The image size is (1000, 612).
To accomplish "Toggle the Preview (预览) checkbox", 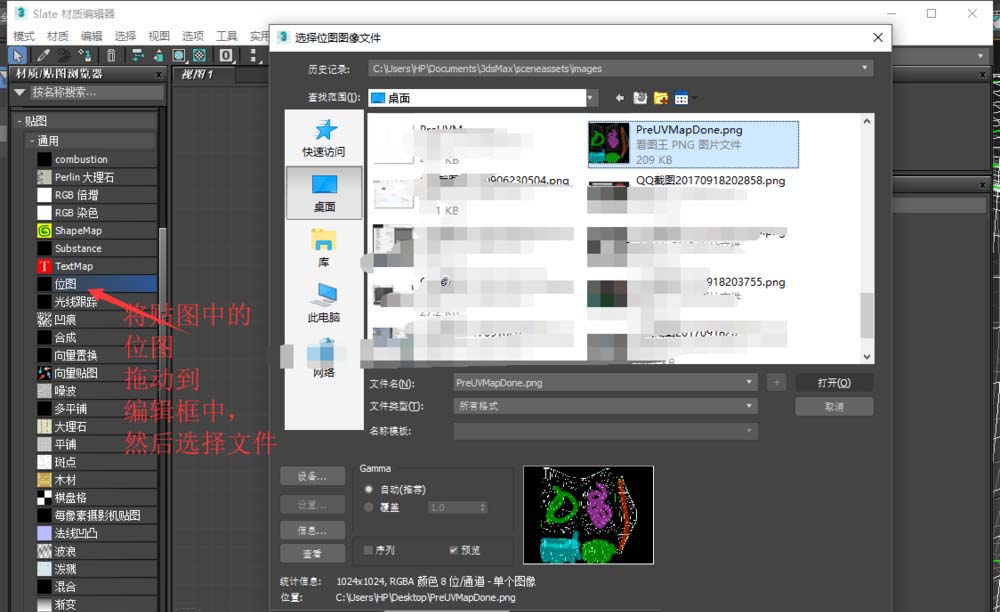I will (x=453, y=550).
